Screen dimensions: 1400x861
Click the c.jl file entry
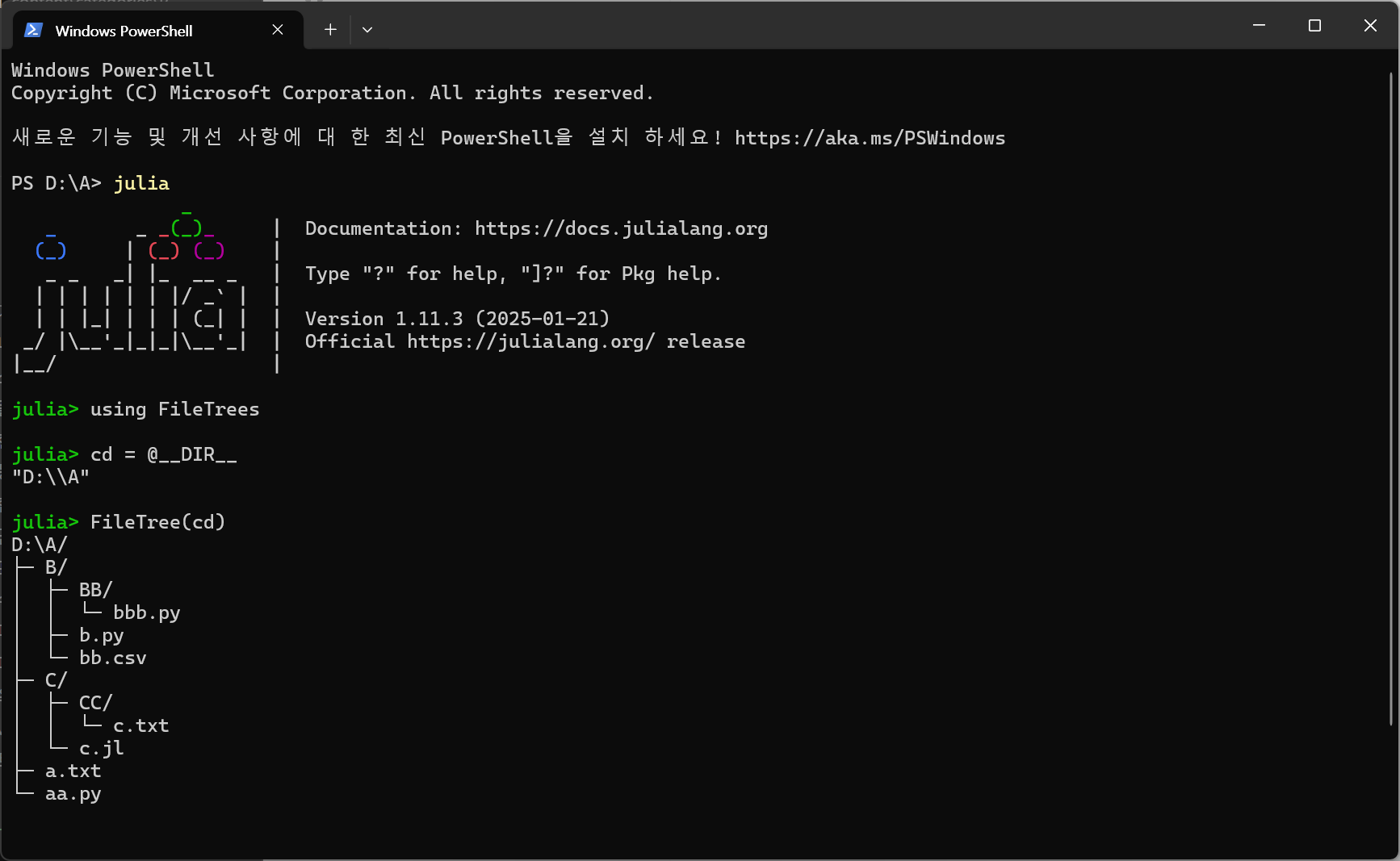click(x=101, y=749)
